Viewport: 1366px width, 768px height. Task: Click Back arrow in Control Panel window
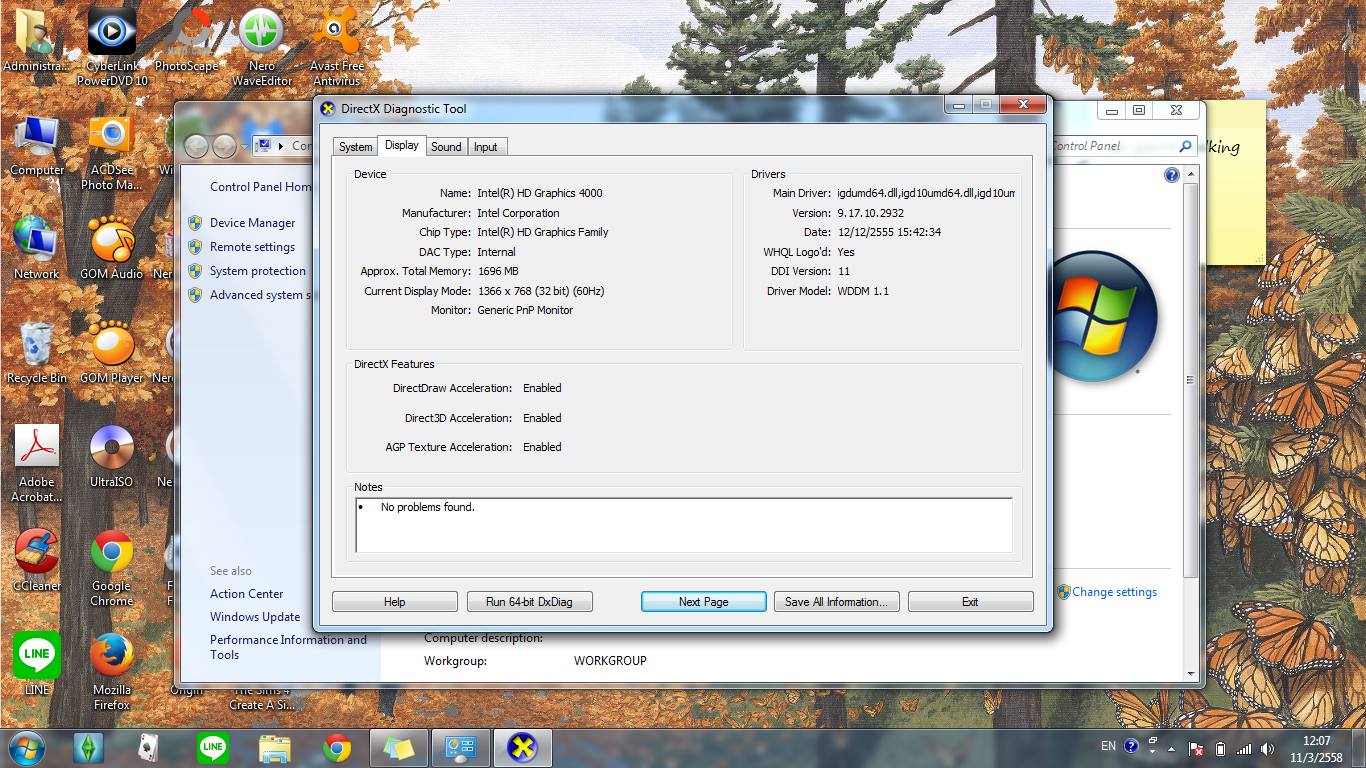(196, 146)
